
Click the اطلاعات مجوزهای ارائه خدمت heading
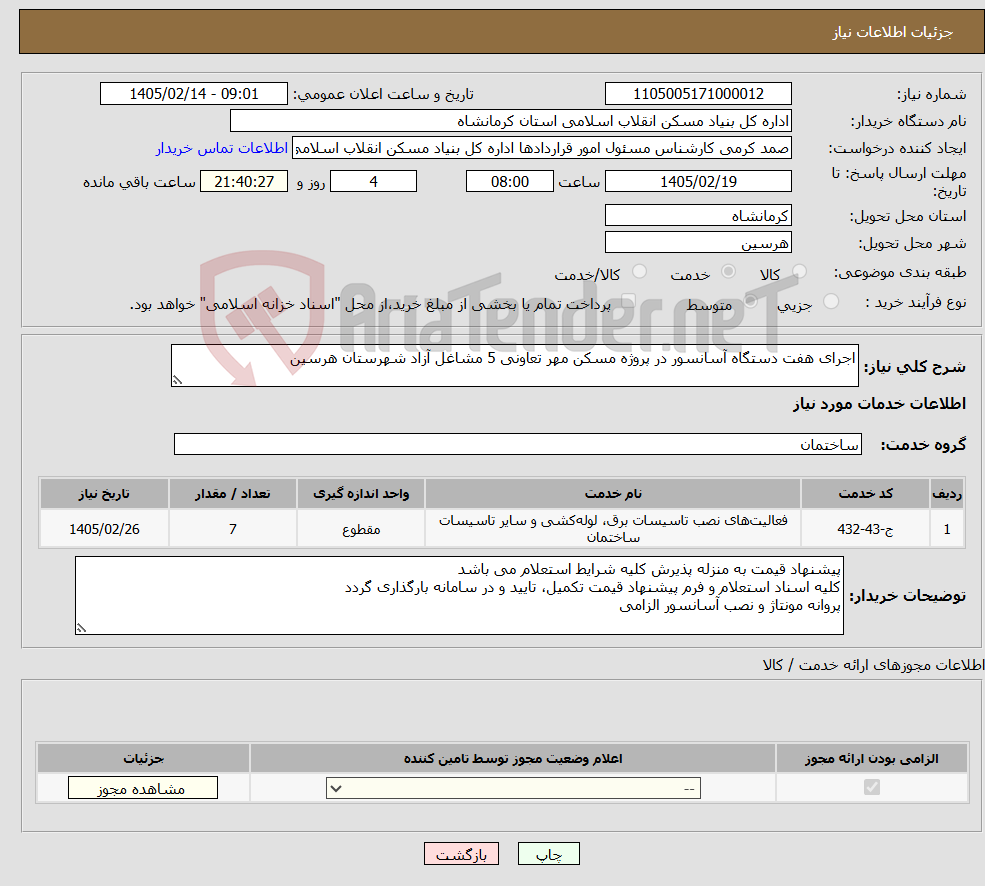pos(873,665)
